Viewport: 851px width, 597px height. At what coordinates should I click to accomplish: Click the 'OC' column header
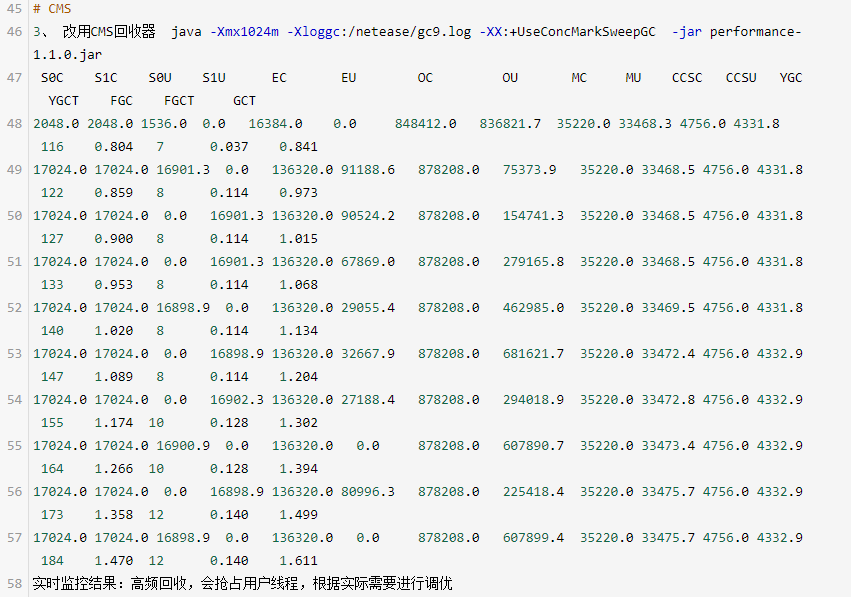425,78
